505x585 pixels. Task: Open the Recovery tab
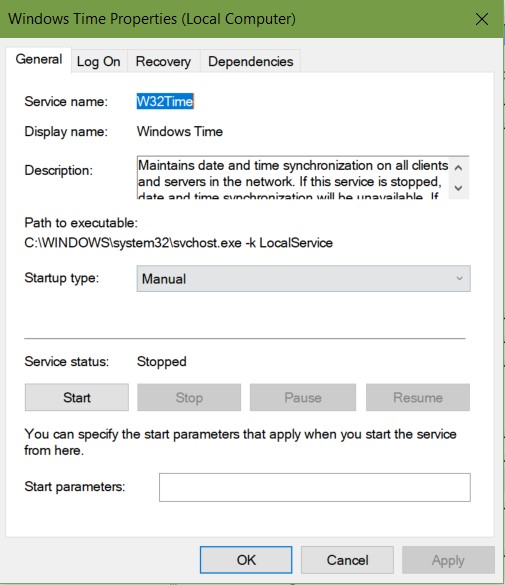(163, 62)
